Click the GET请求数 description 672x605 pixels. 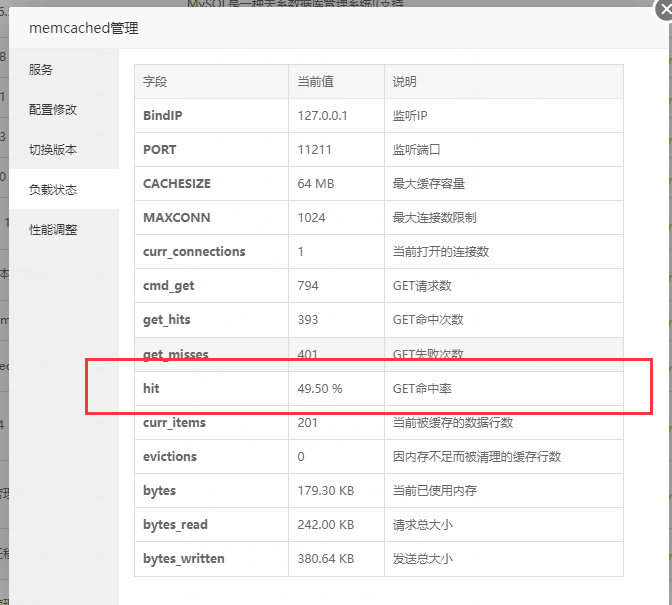point(422,286)
